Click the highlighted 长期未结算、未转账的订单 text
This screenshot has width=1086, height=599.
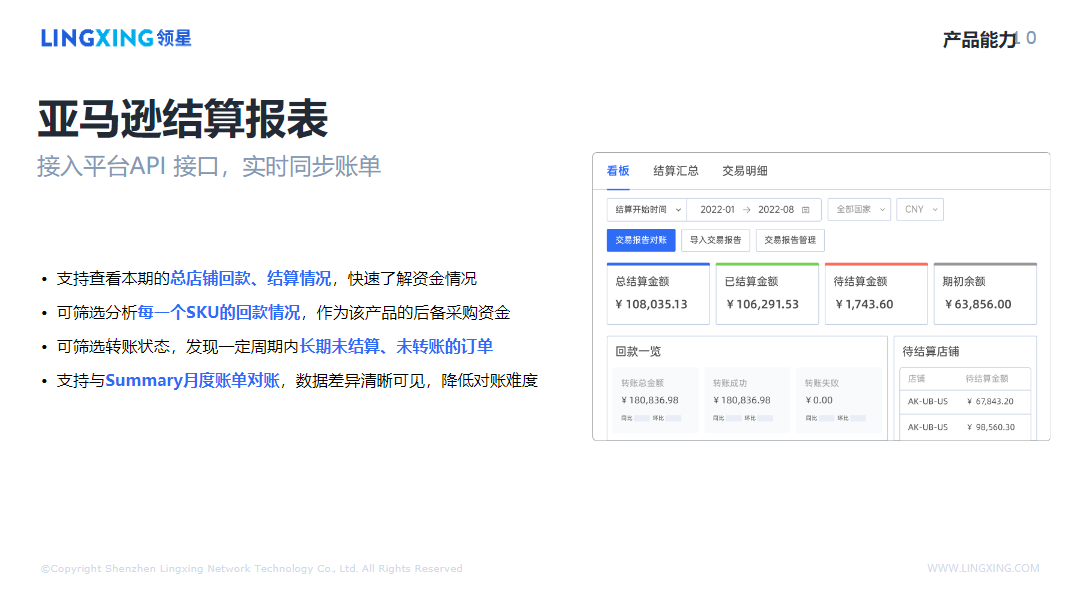coord(395,346)
